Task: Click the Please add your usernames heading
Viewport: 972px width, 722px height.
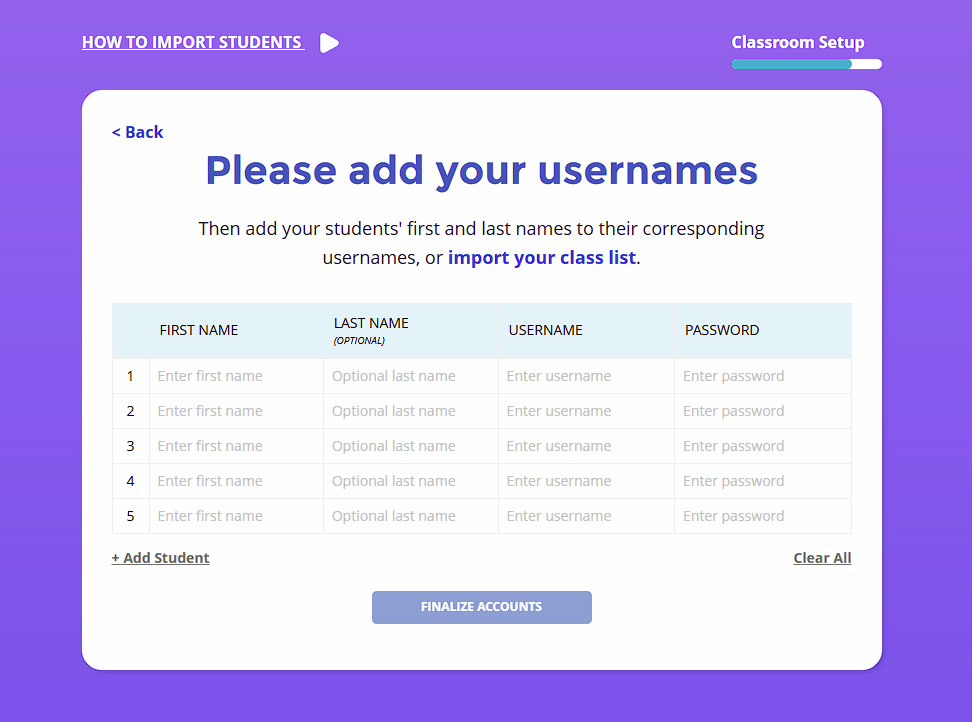Action: click(482, 171)
